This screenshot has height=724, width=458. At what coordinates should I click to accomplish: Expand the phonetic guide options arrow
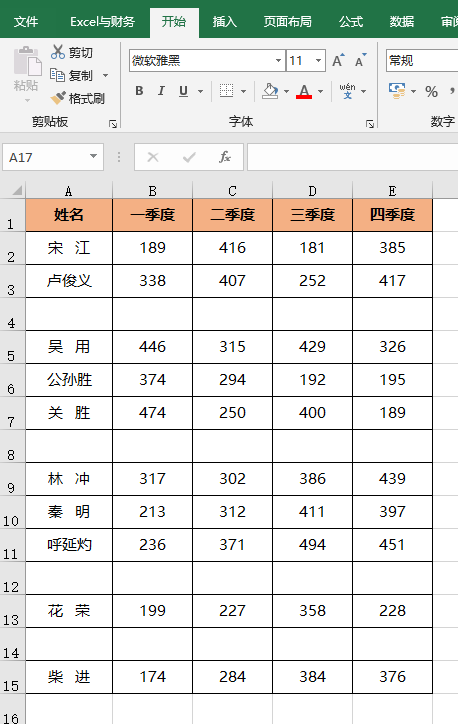tap(364, 91)
